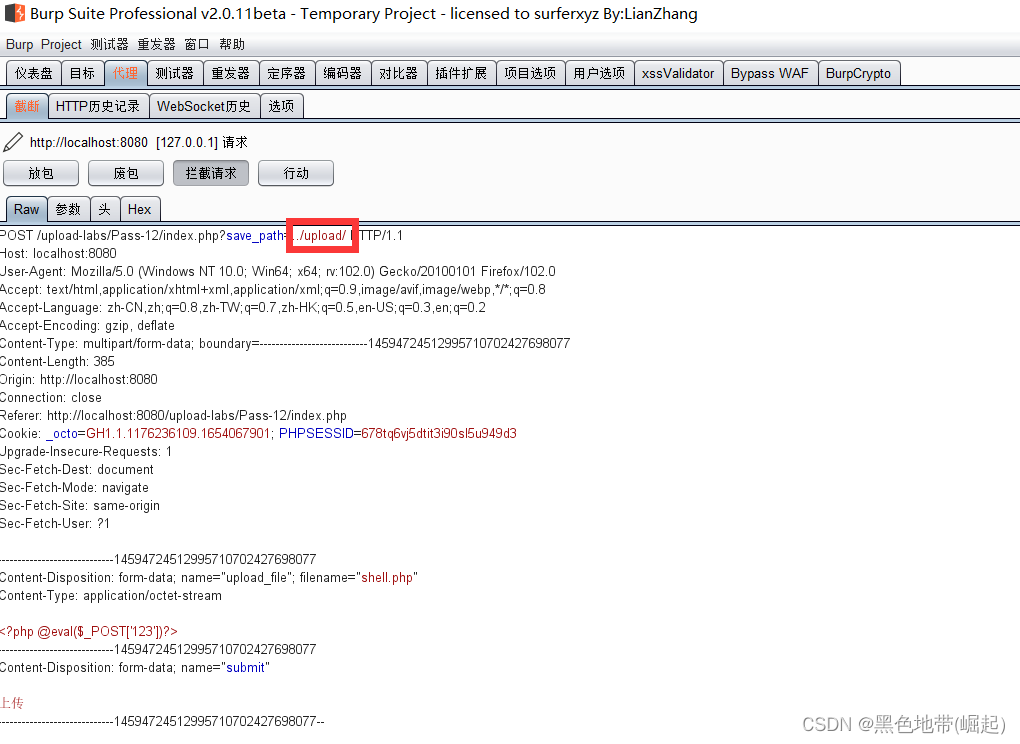Viewport: 1020px width, 744px height.
Task: Open the HTTP历史记录 sub-tab
Action: coord(98,106)
